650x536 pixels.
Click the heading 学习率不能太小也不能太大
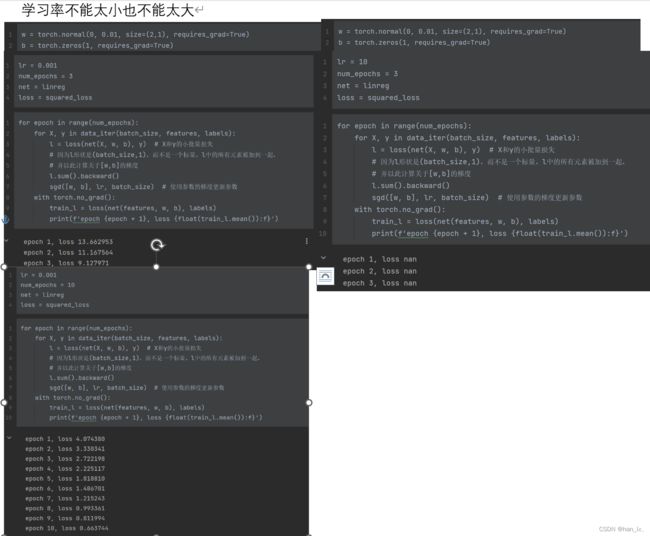[108, 10]
